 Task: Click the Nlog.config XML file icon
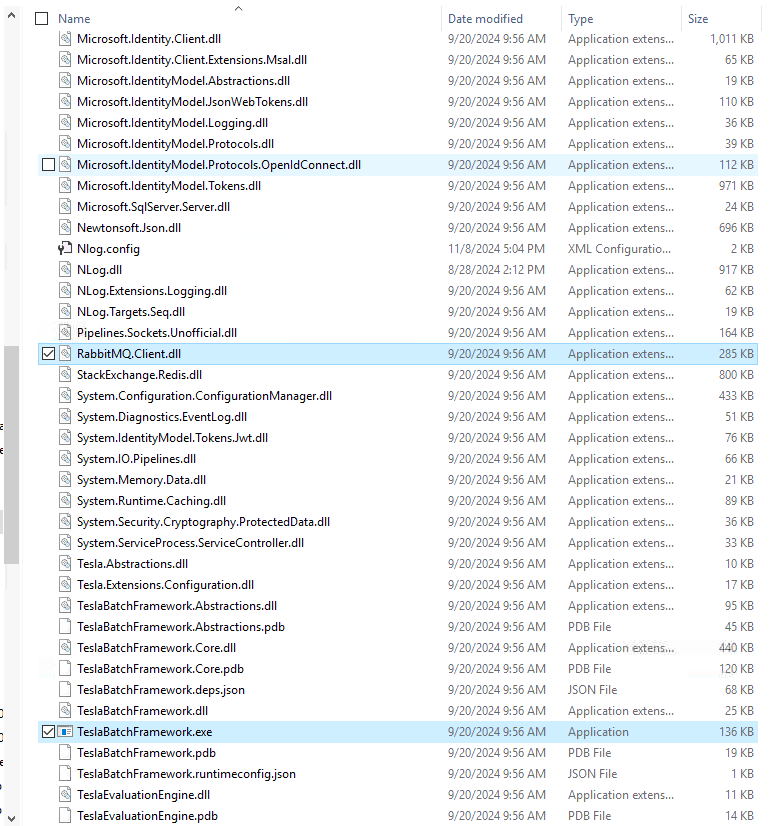click(65, 249)
